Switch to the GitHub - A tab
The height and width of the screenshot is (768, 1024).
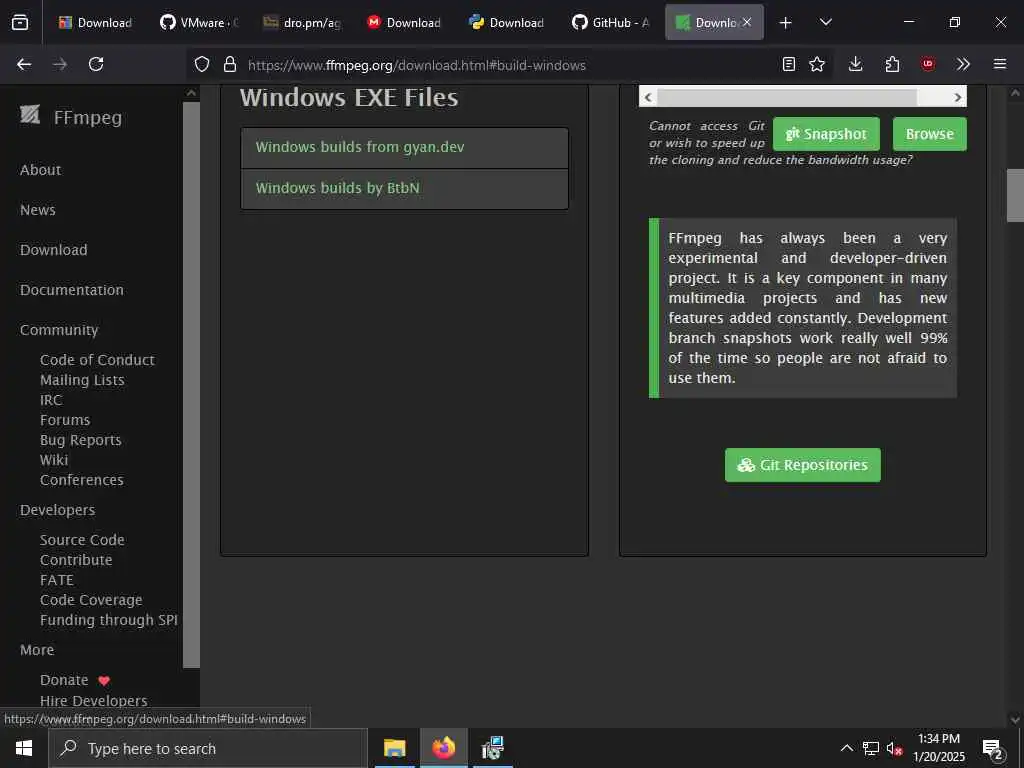(611, 22)
